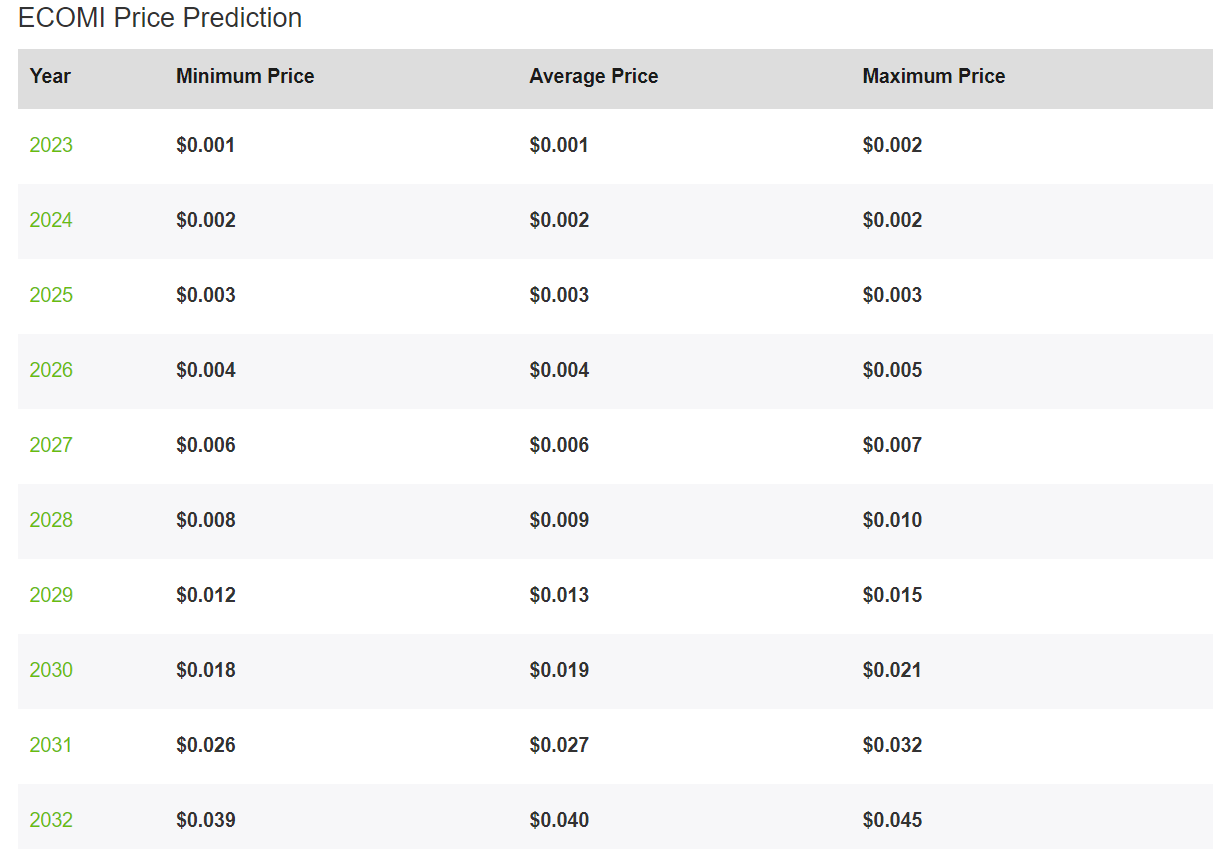Follow the 2025 prediction link

click(51, 295)
